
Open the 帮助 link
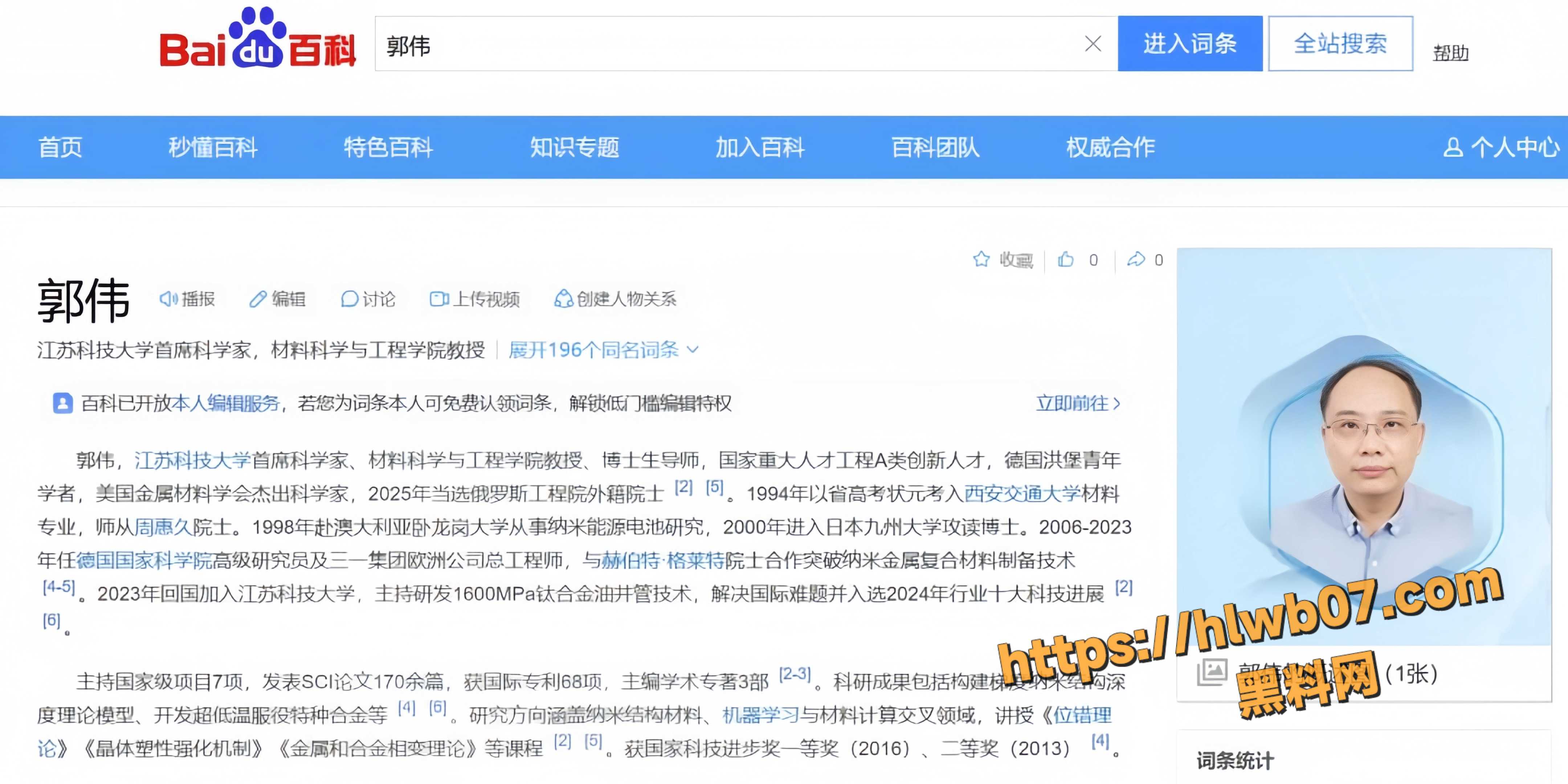point(1450,53)
